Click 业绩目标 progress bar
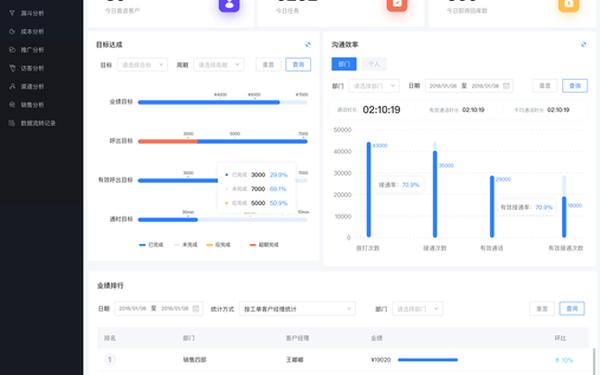 click(222, 102)
